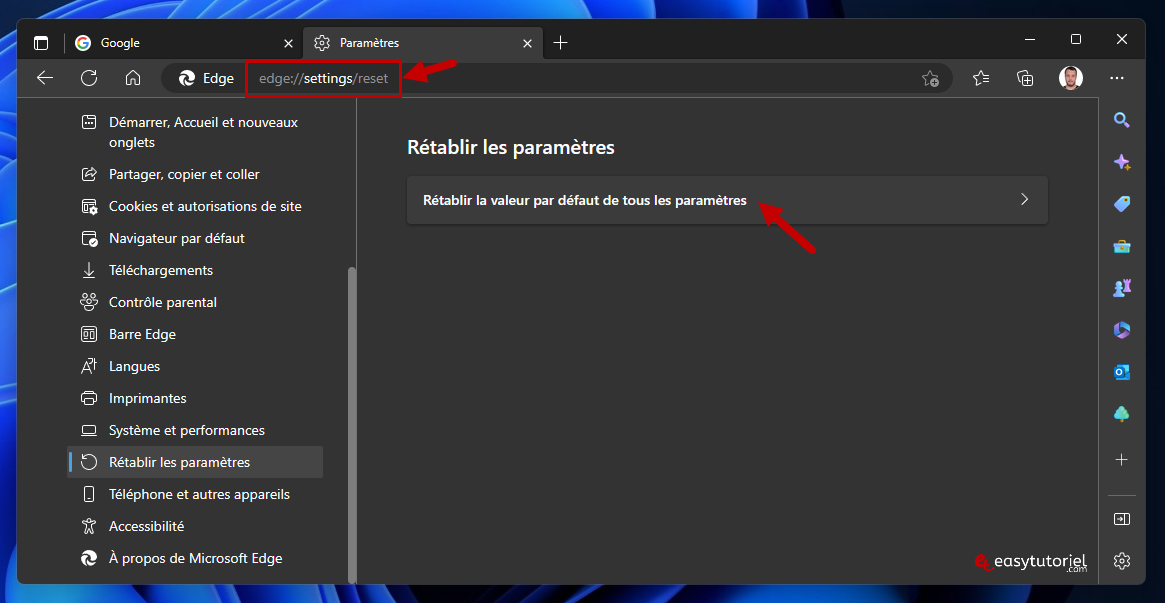Open the Favorites list icon
Screen dimensions: 1165x603
981,78
